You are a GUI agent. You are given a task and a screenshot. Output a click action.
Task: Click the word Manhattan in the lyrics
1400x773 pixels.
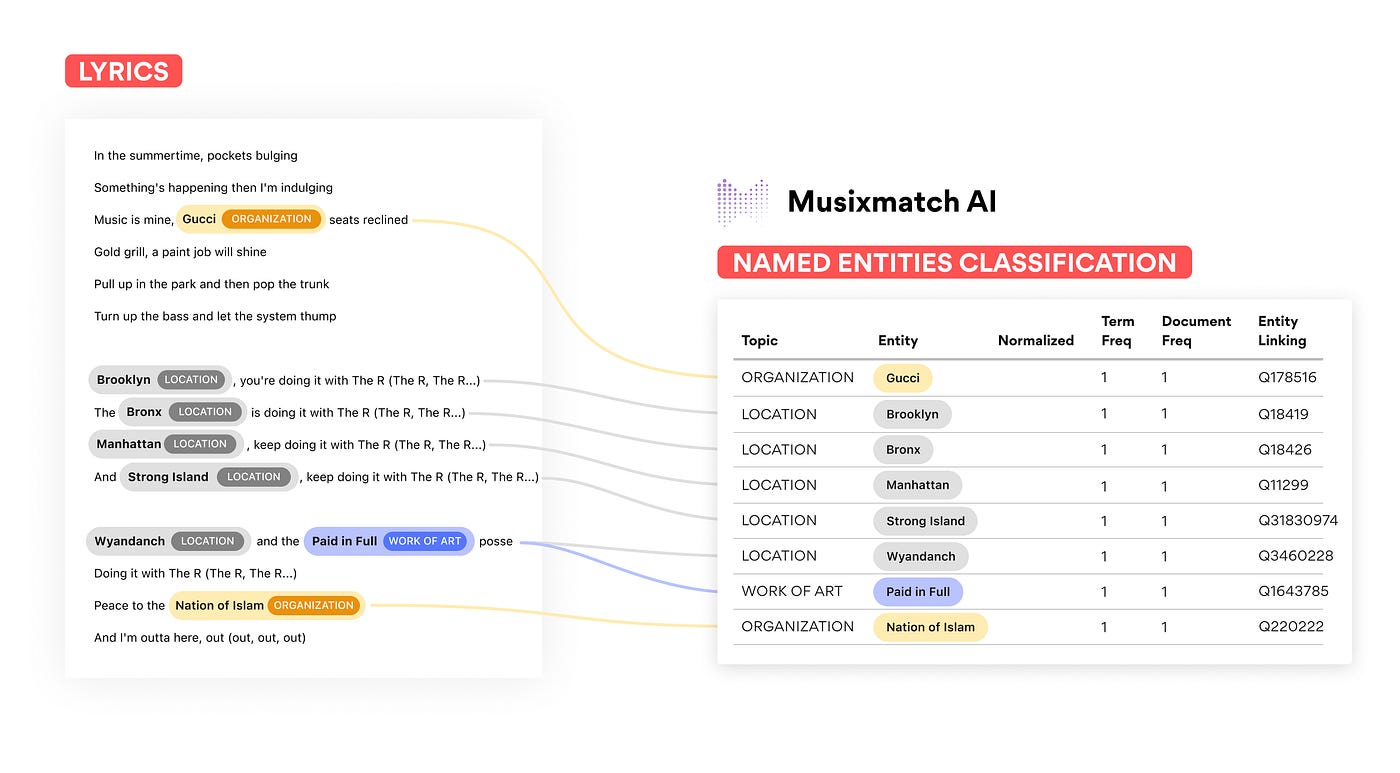tap(128, 444)
